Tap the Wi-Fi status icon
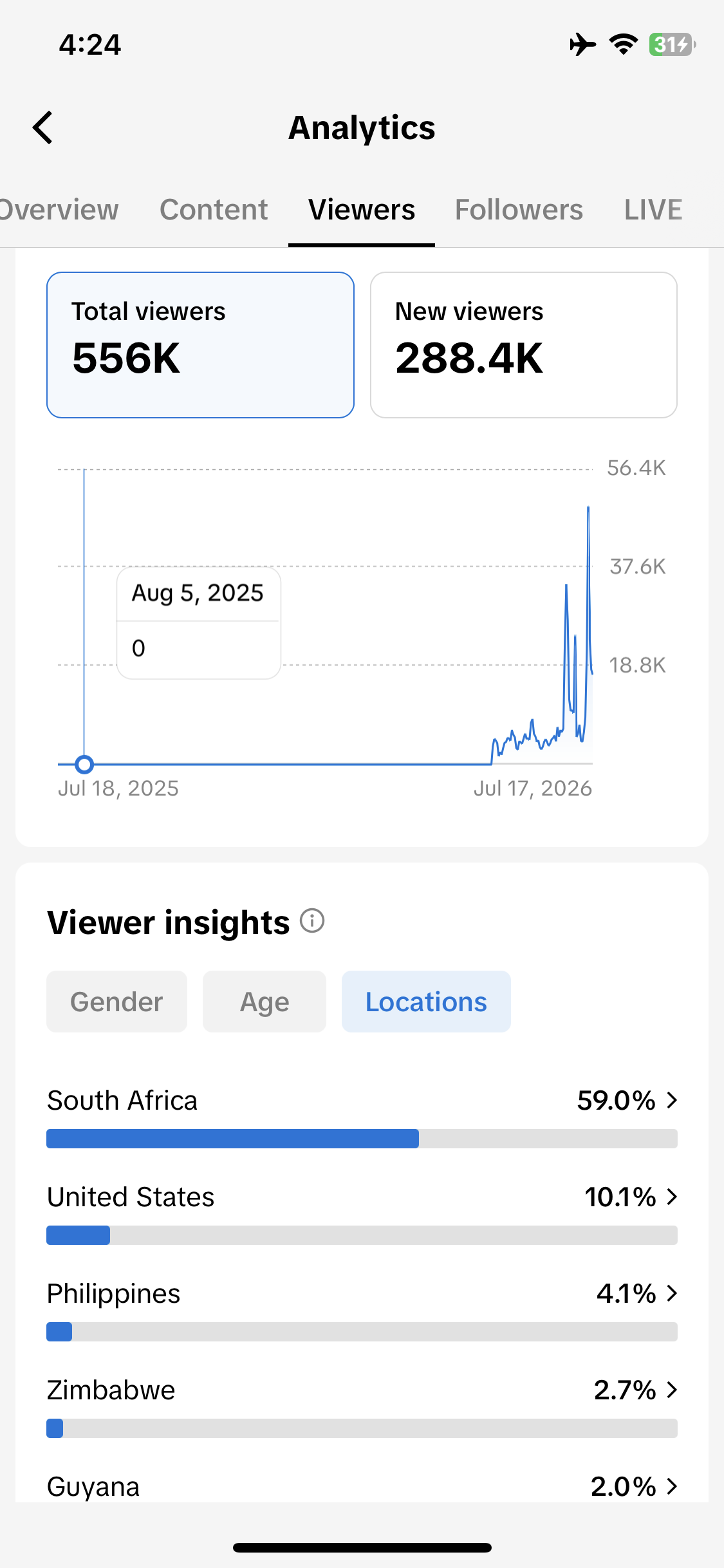724x1568 pixels. coord(623,44)
